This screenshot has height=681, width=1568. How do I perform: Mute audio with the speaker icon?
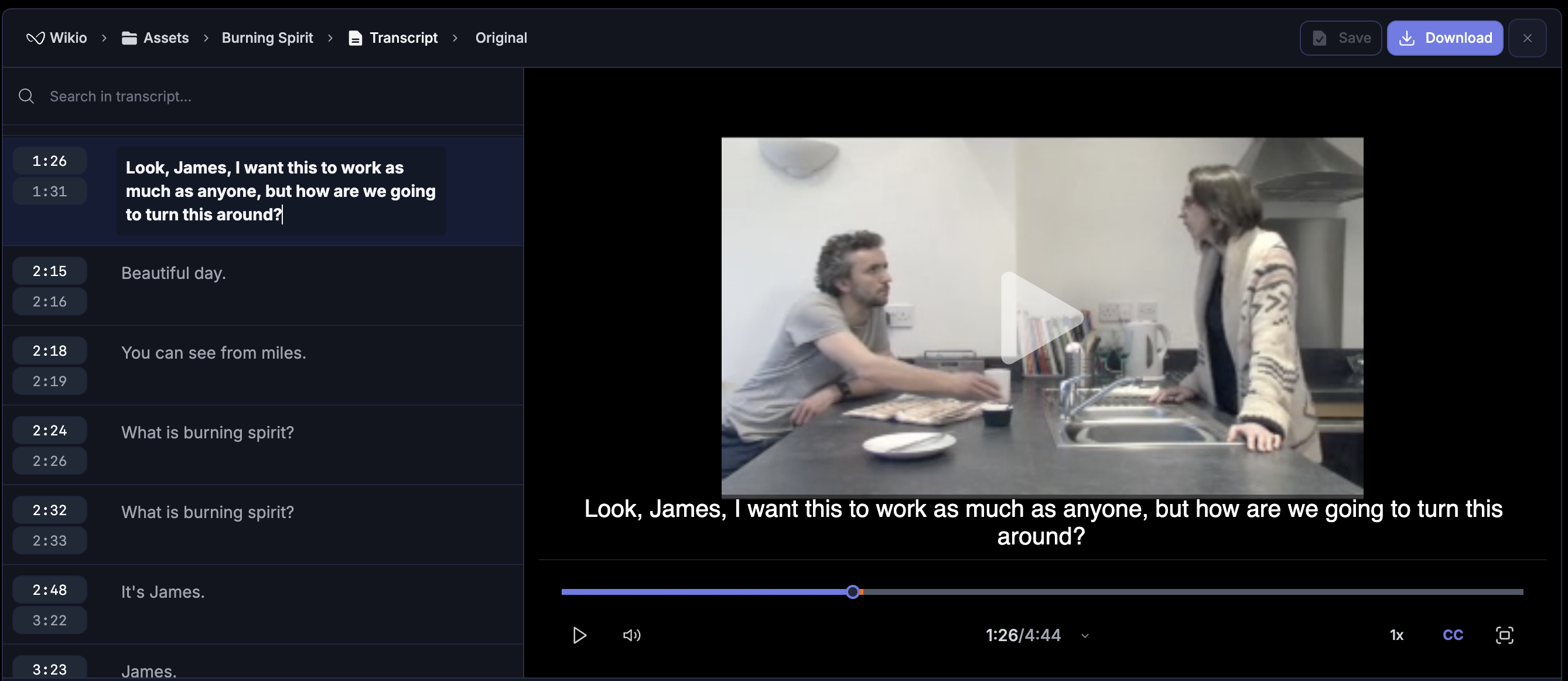click(x=631, y=635)
